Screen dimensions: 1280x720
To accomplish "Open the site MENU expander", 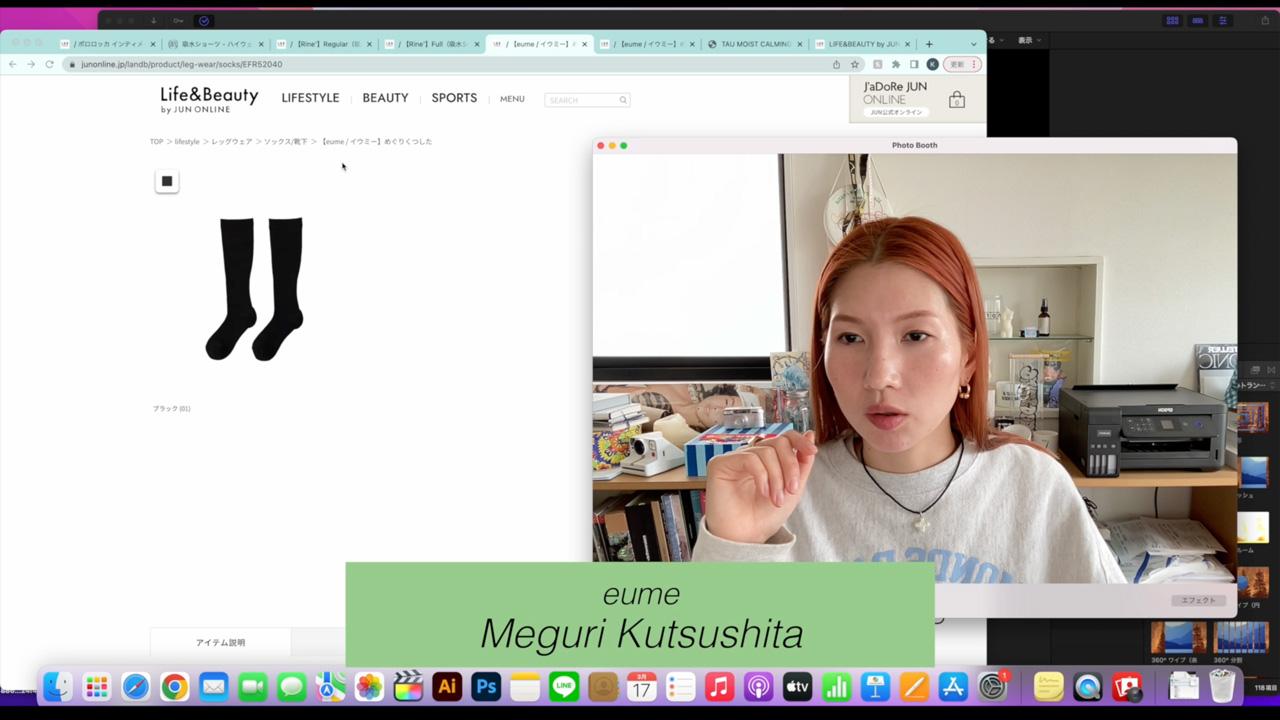I will [512, 99].
